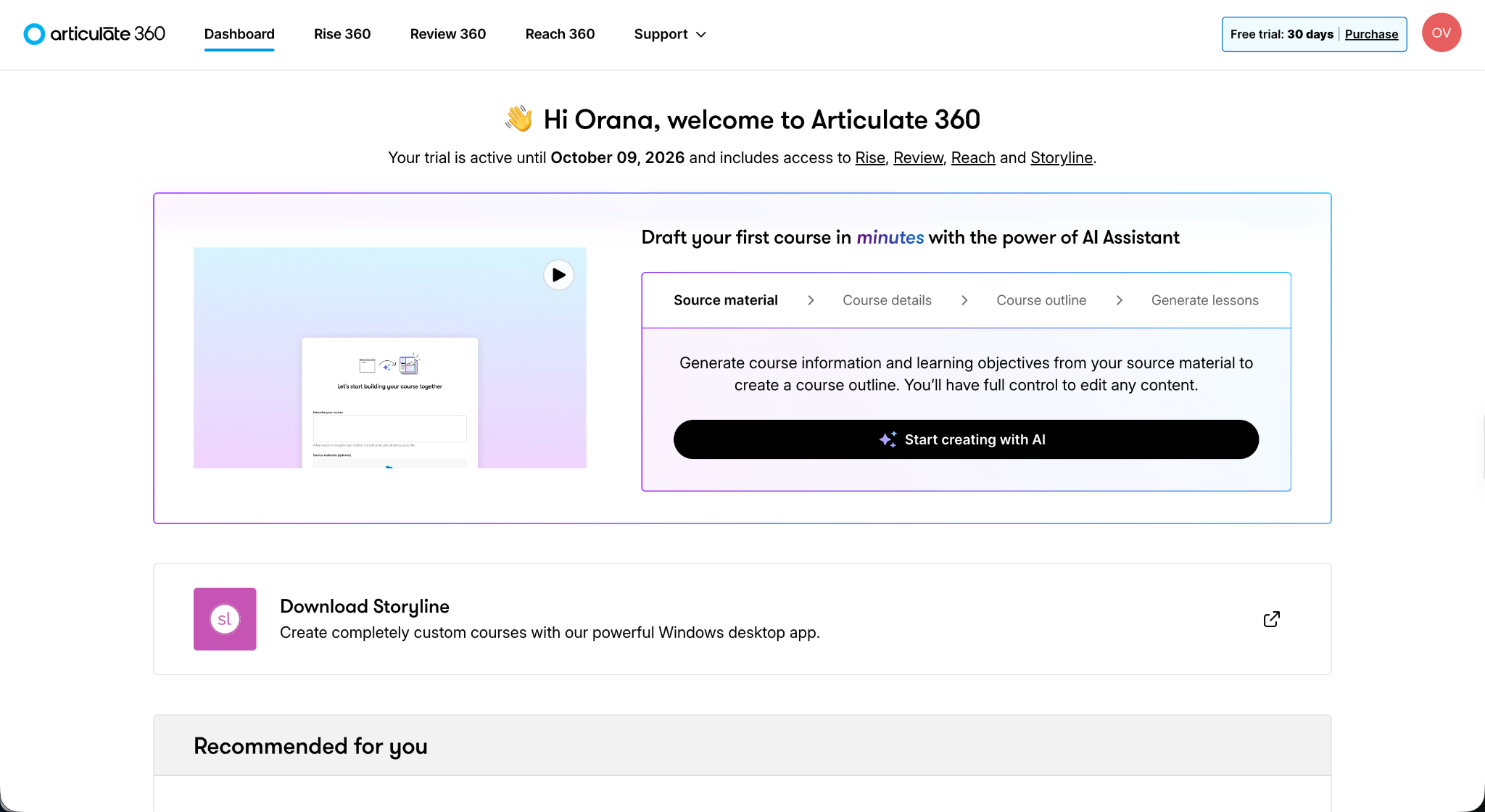Go to Reach 360 tab
Image resolution: width=1485 pixels, height=812 pixels.
[560, 34]
